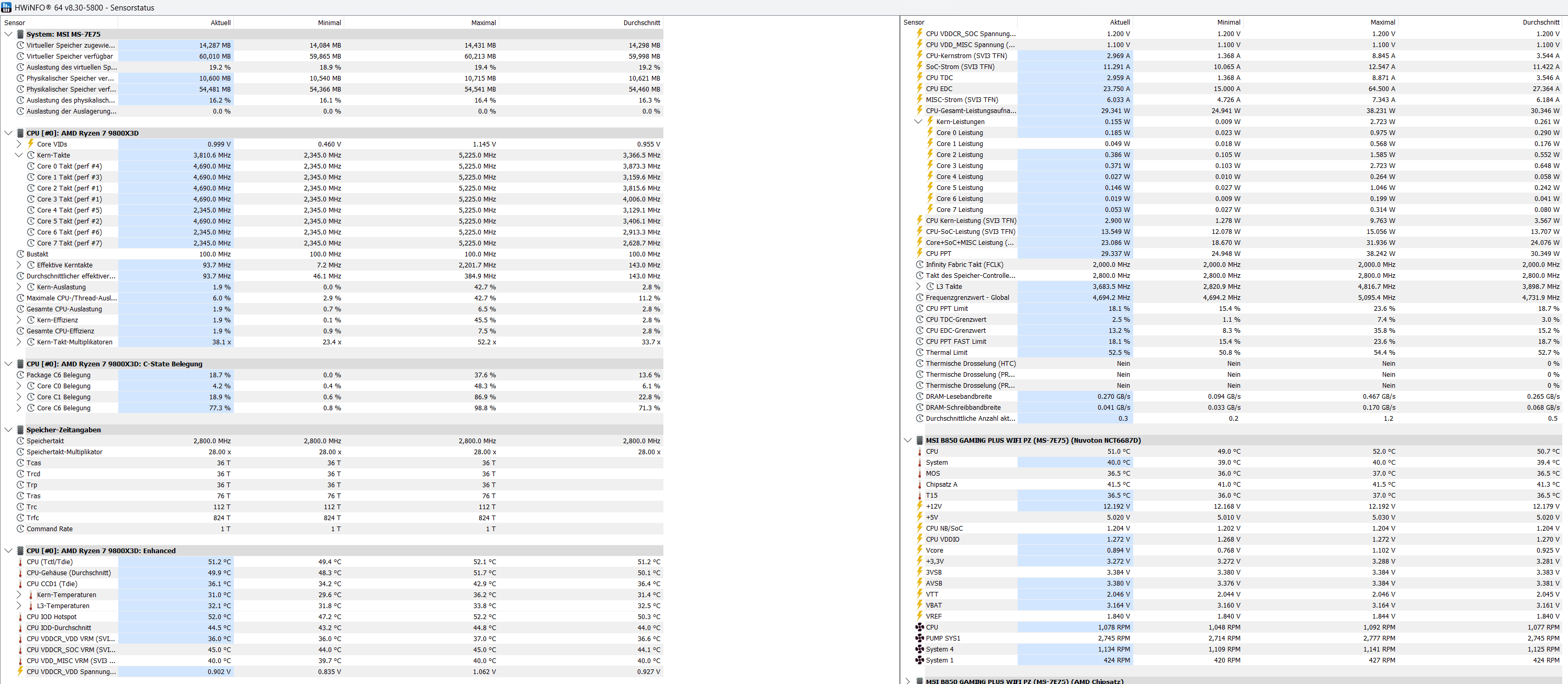This screenshot has width=1568, height=684.
Task: Click the thermometer icon beside CPU (Tctl/Tdie)
Action: click(20, 562)
